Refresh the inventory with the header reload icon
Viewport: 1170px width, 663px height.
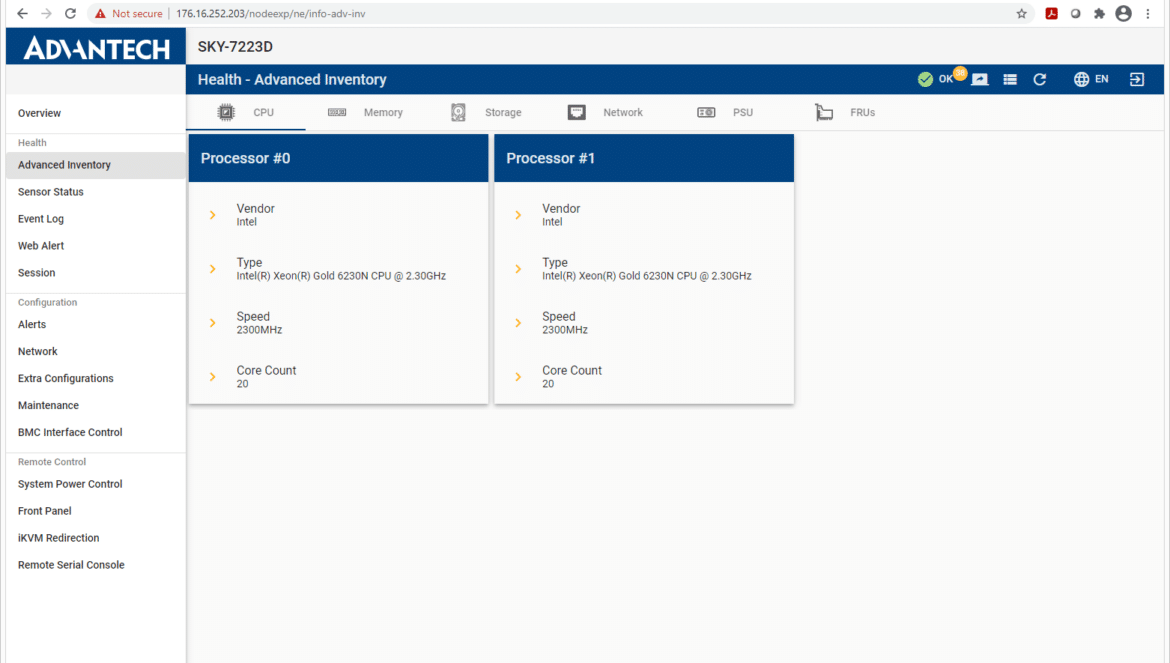[x=1039, y=79]
